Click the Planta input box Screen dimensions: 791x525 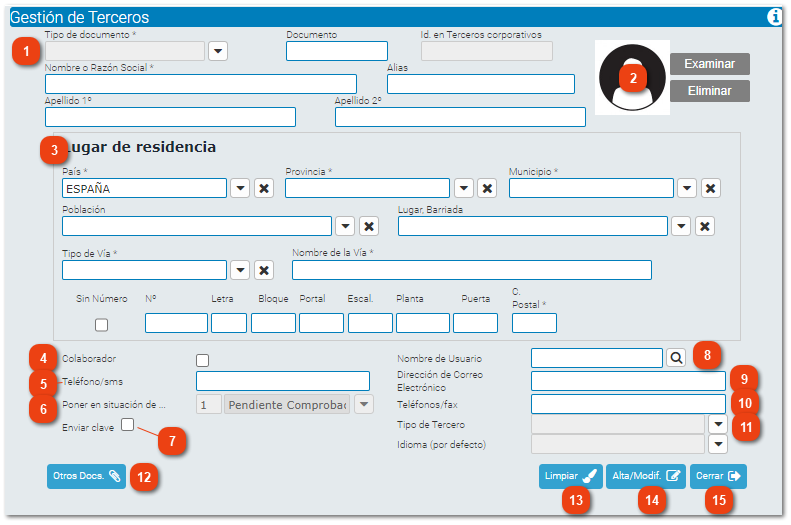[x=422, y=323]
